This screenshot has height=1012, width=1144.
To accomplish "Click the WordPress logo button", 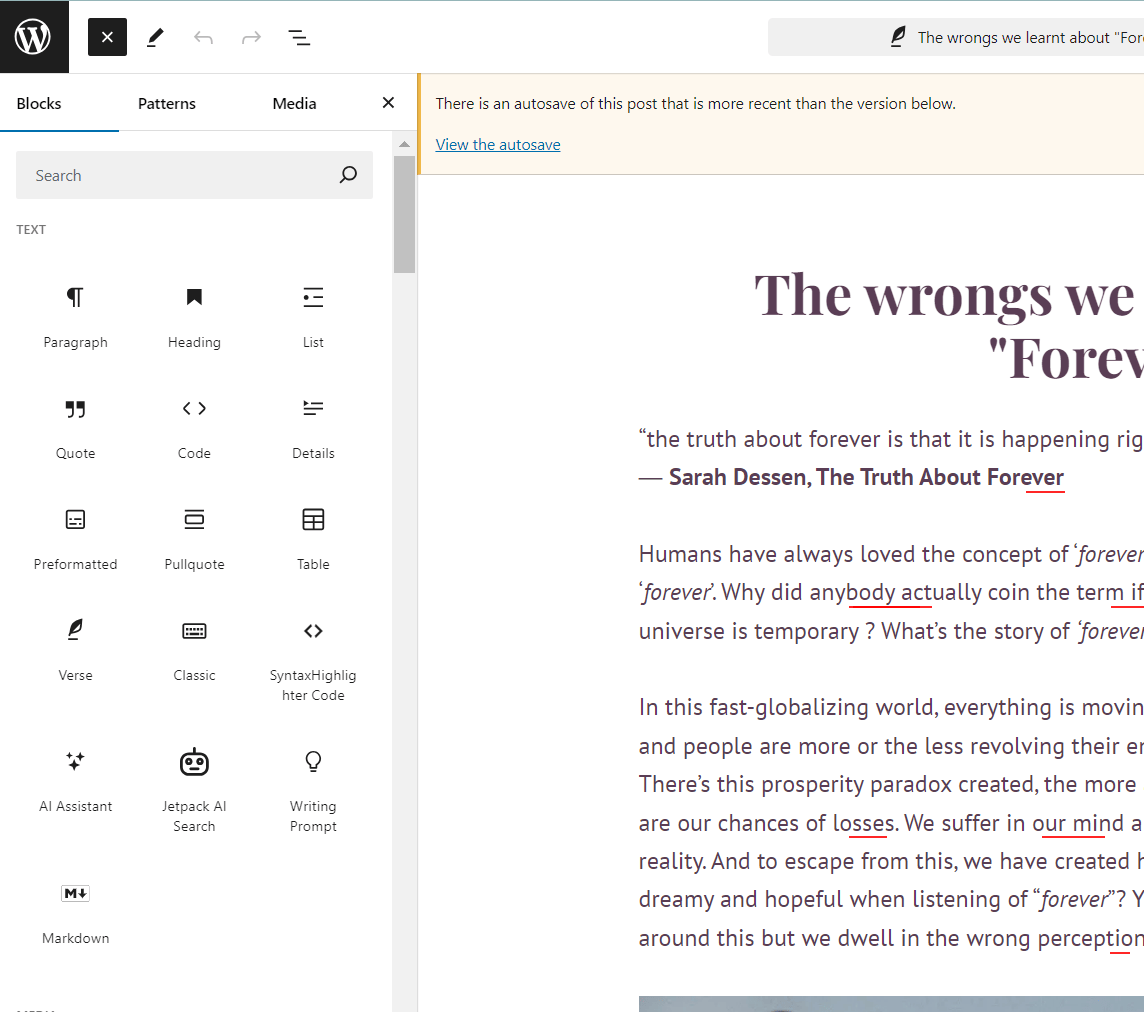I will tap(34, 37).
